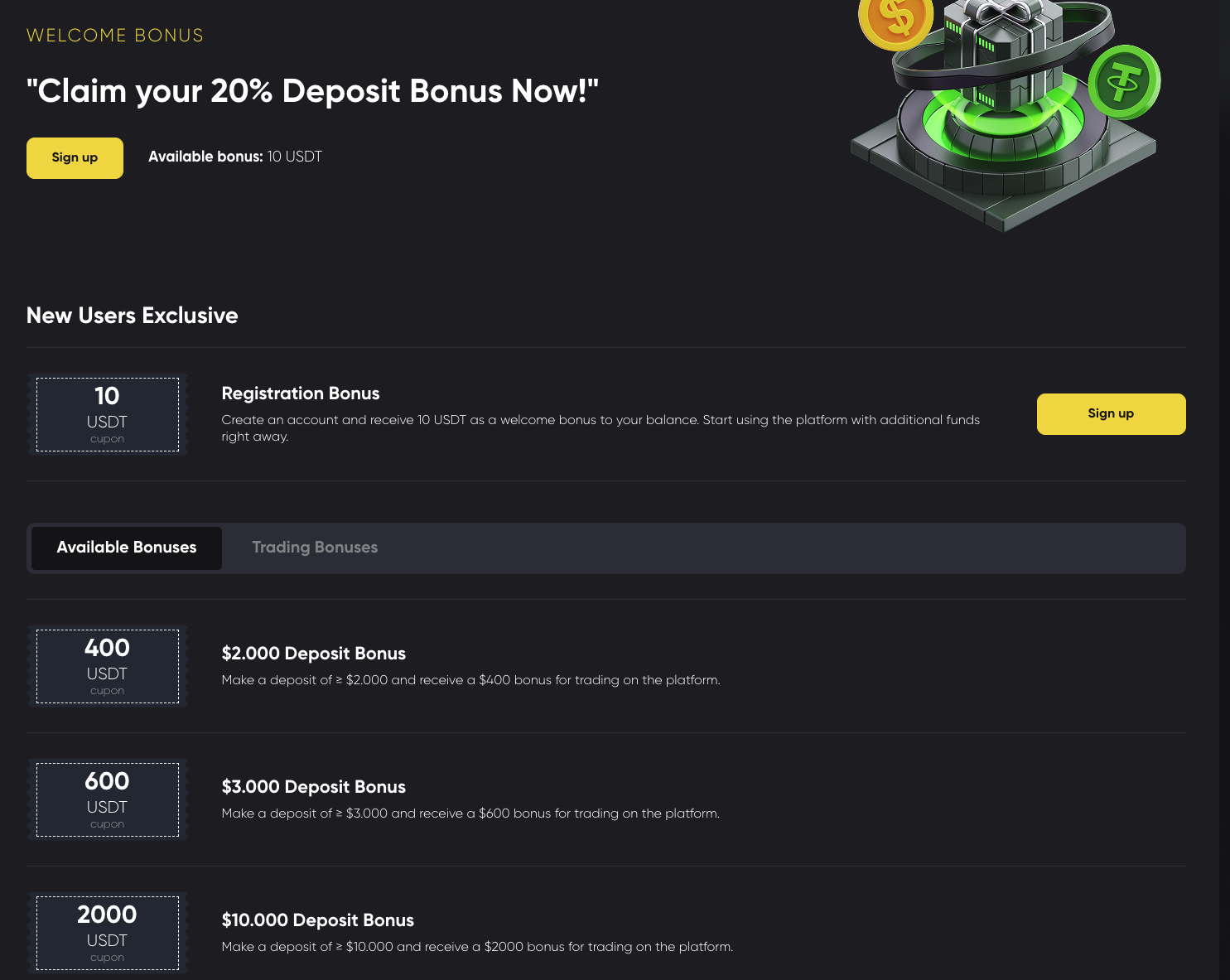Click the $600 bonus description text
Viewport: 1230px width, 980px height.
470,813
